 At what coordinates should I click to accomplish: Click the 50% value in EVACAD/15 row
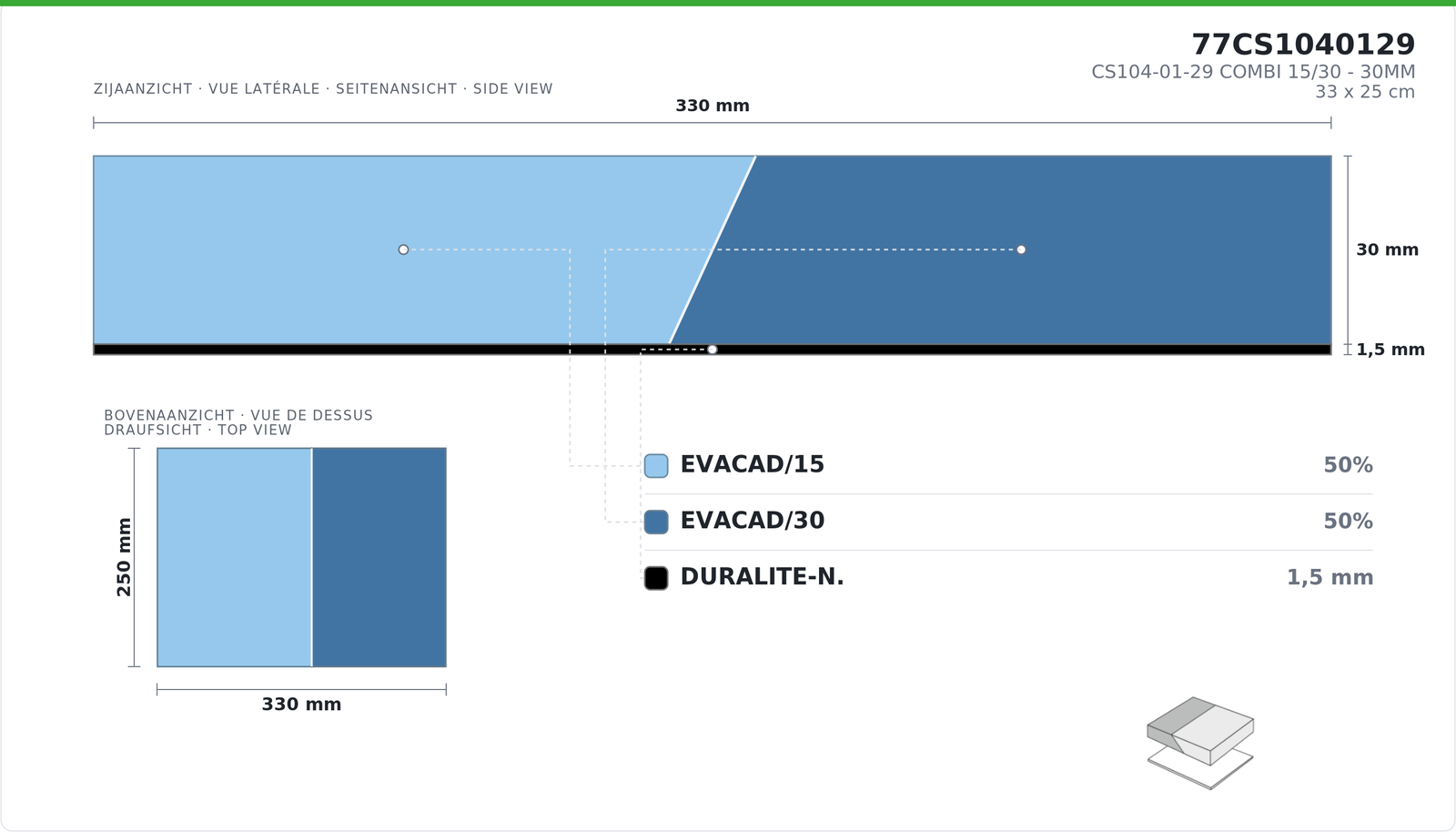point(1348,465)
